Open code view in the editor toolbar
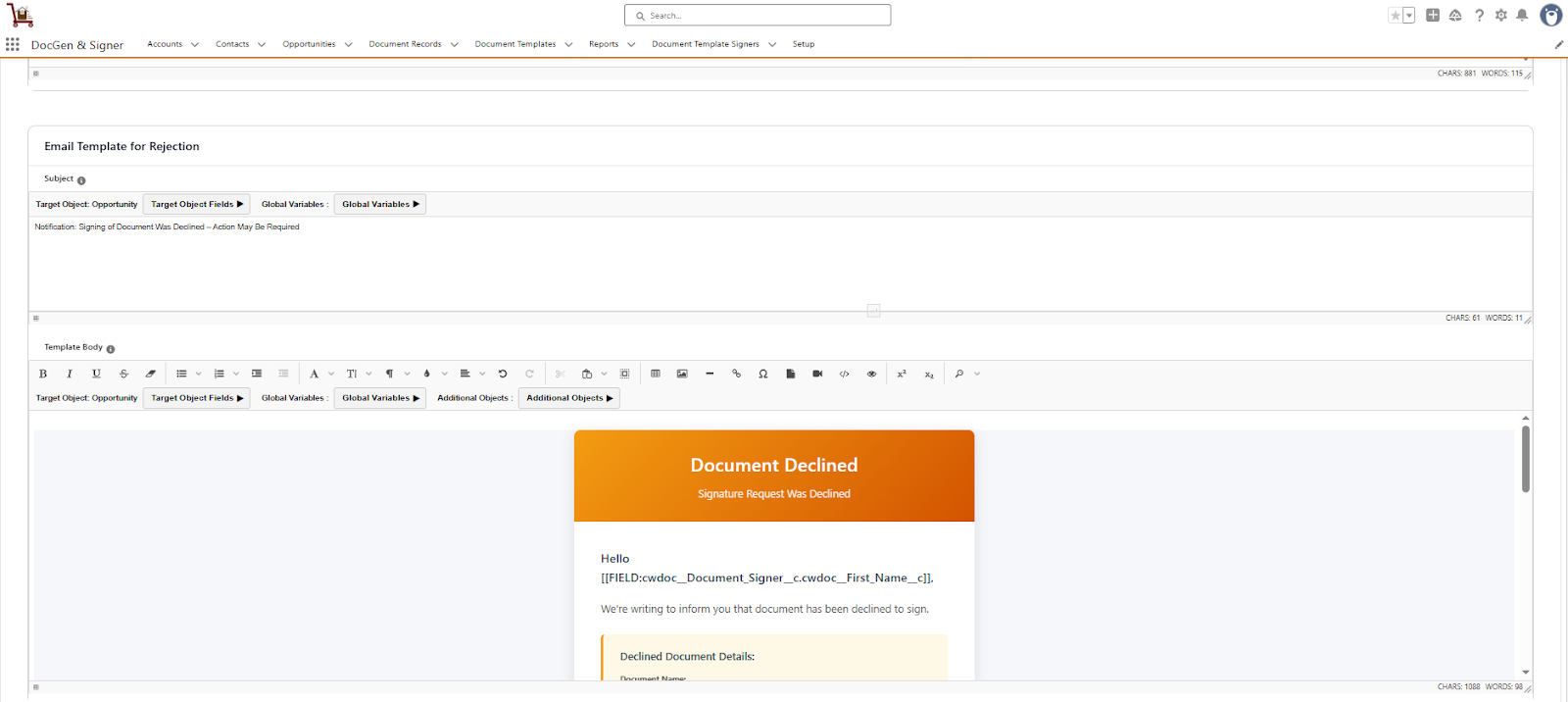The height and width of the screenshot is (702, 1568). [x=844, y=374]
